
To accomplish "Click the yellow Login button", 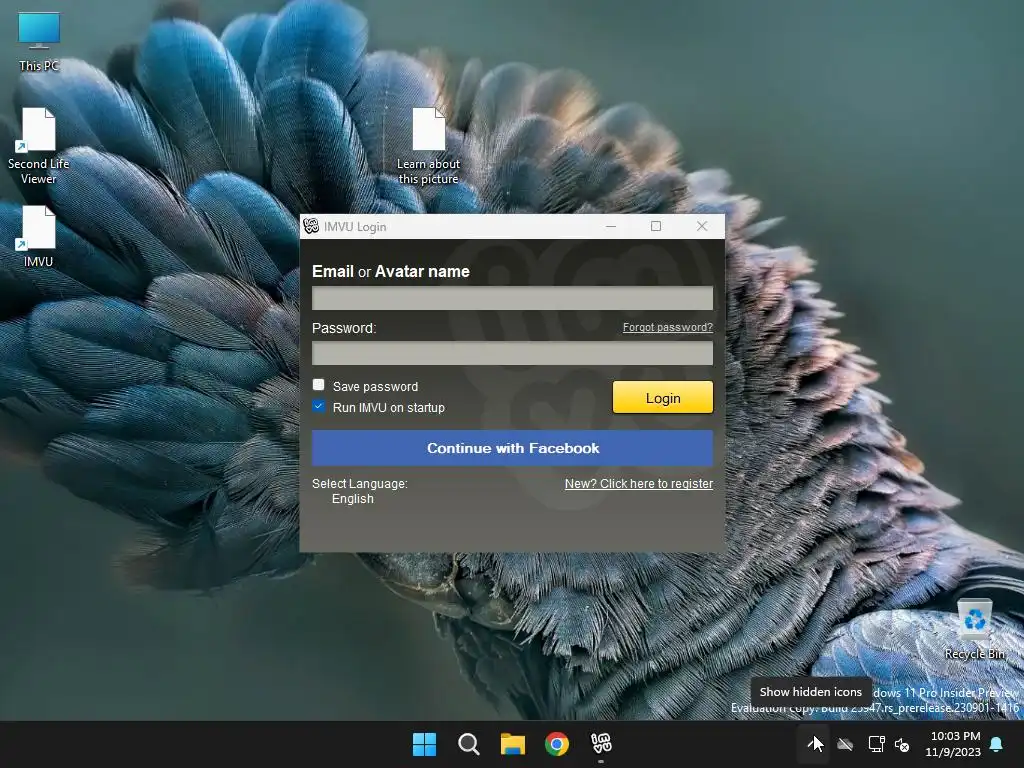I will [x=663, y=398].
